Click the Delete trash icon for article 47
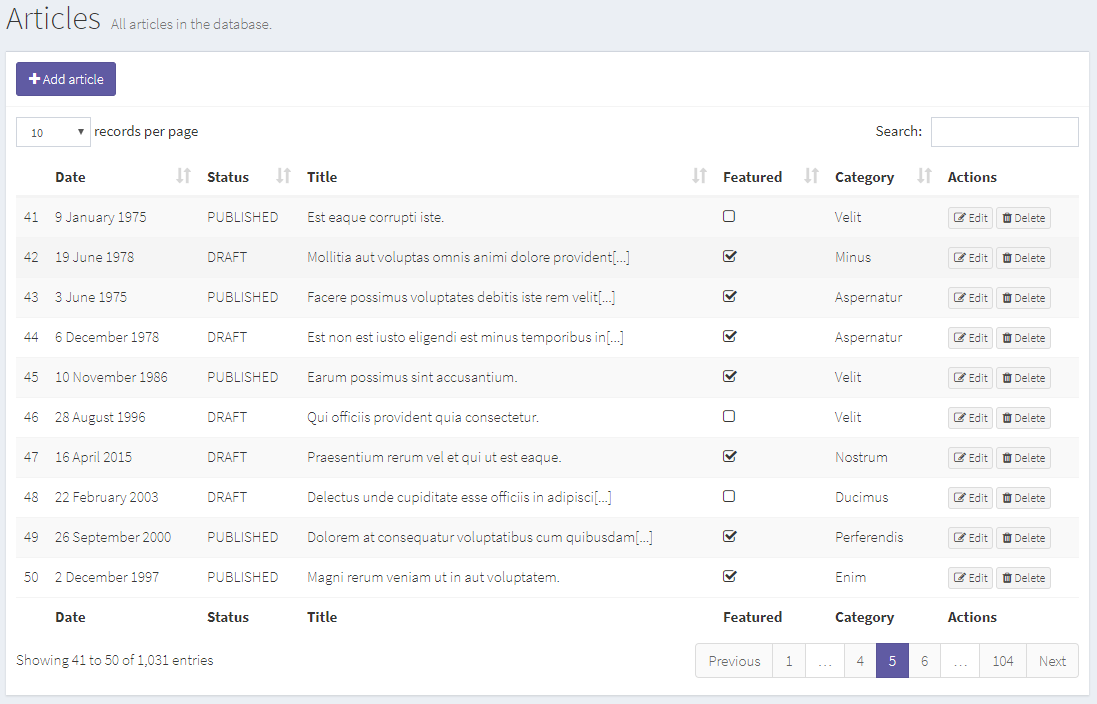 [1008, 457]
